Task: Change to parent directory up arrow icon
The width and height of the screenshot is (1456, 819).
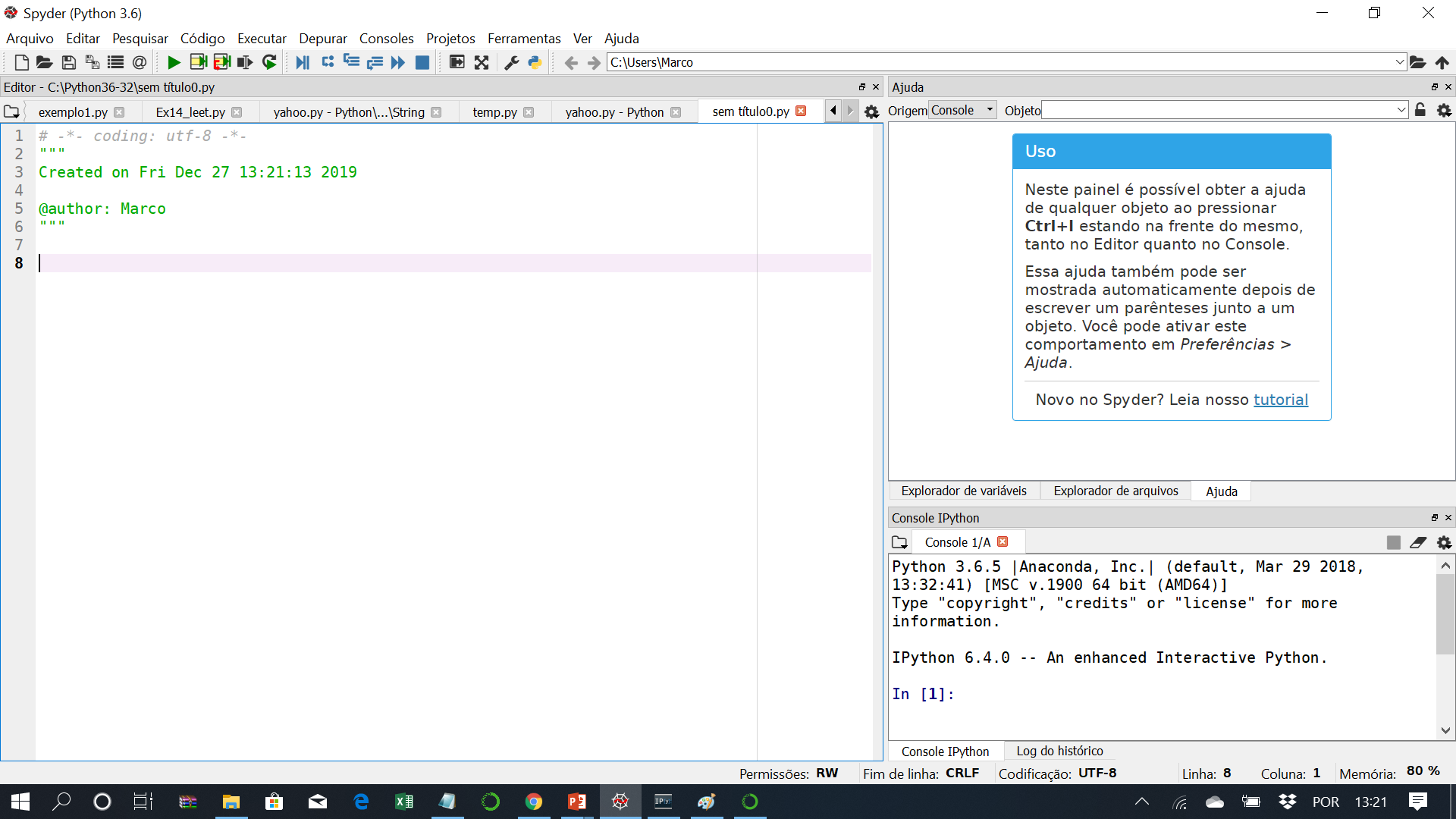Action: click(x=1442, y=62)
